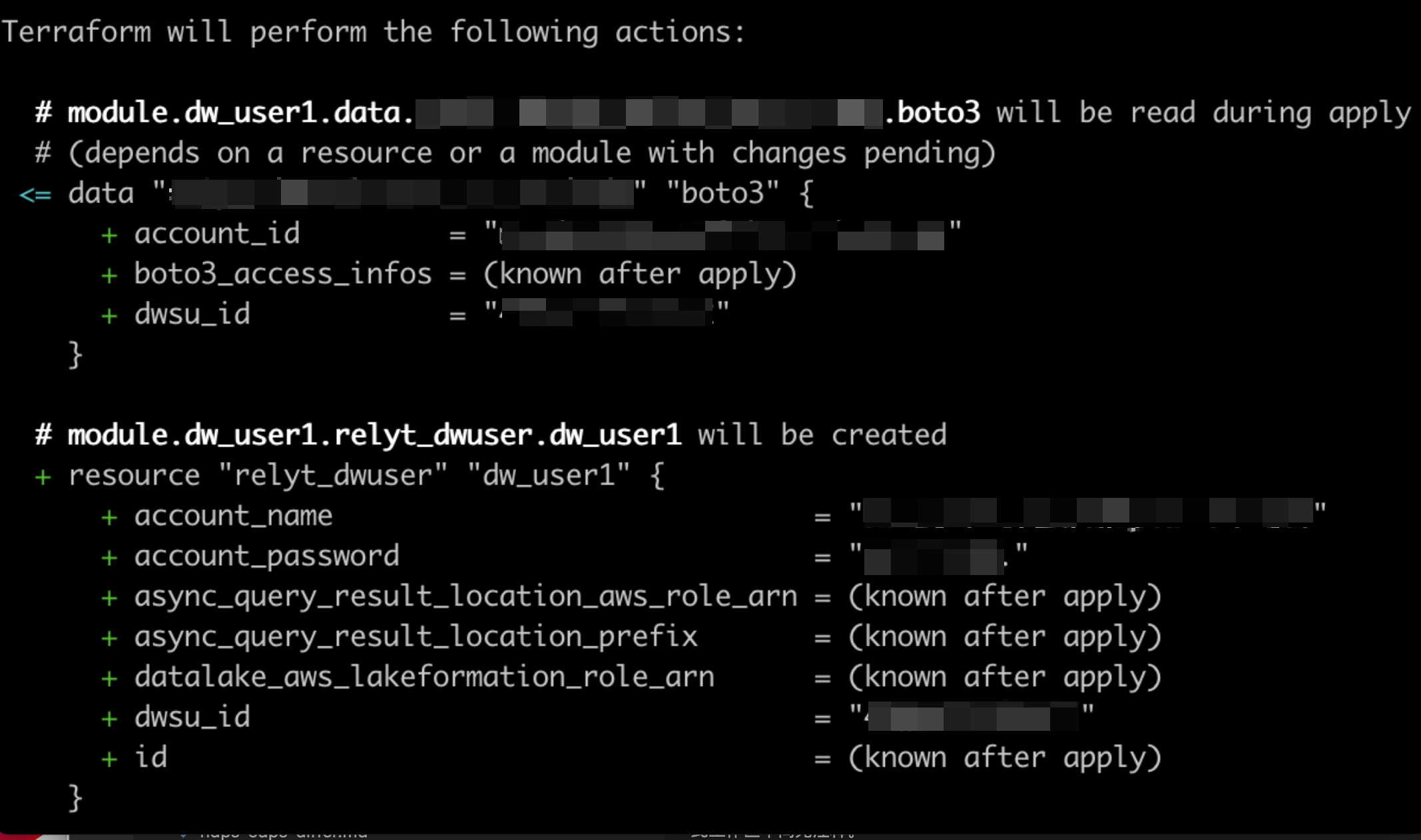Click the bold text module.dw_user1.relyt_dwuser.dw_user1
Viewport: 1421px width, 840px height.
(374, 435)
